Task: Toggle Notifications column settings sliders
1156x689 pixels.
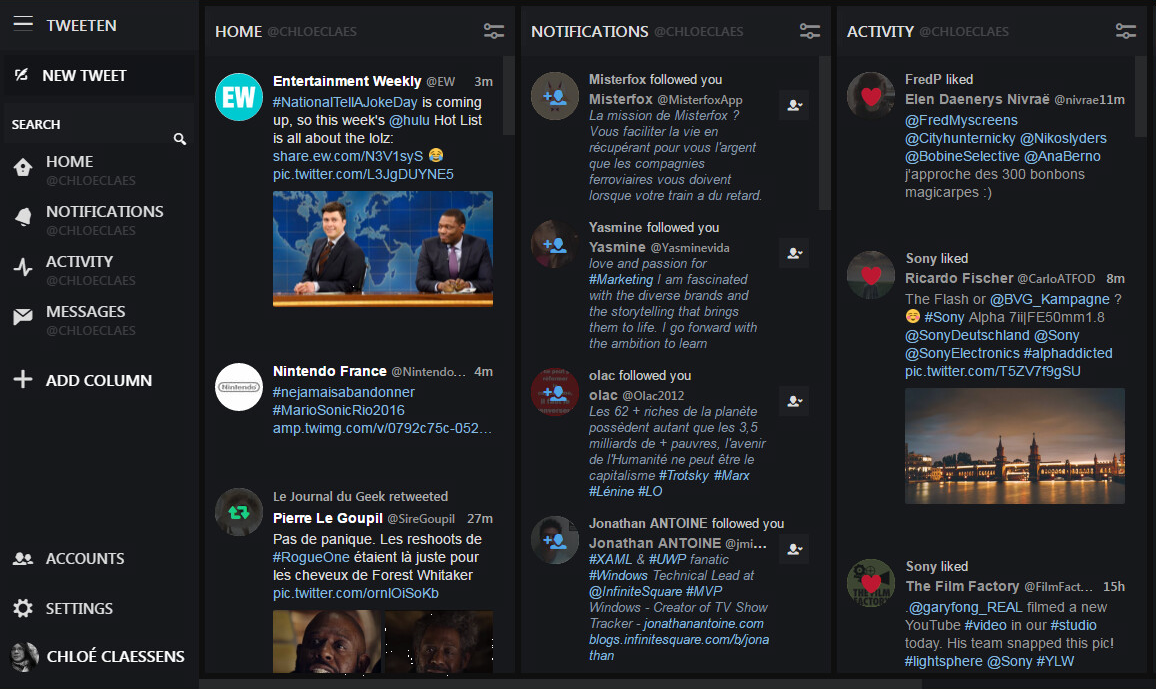Action: click(x=810, y=32)
